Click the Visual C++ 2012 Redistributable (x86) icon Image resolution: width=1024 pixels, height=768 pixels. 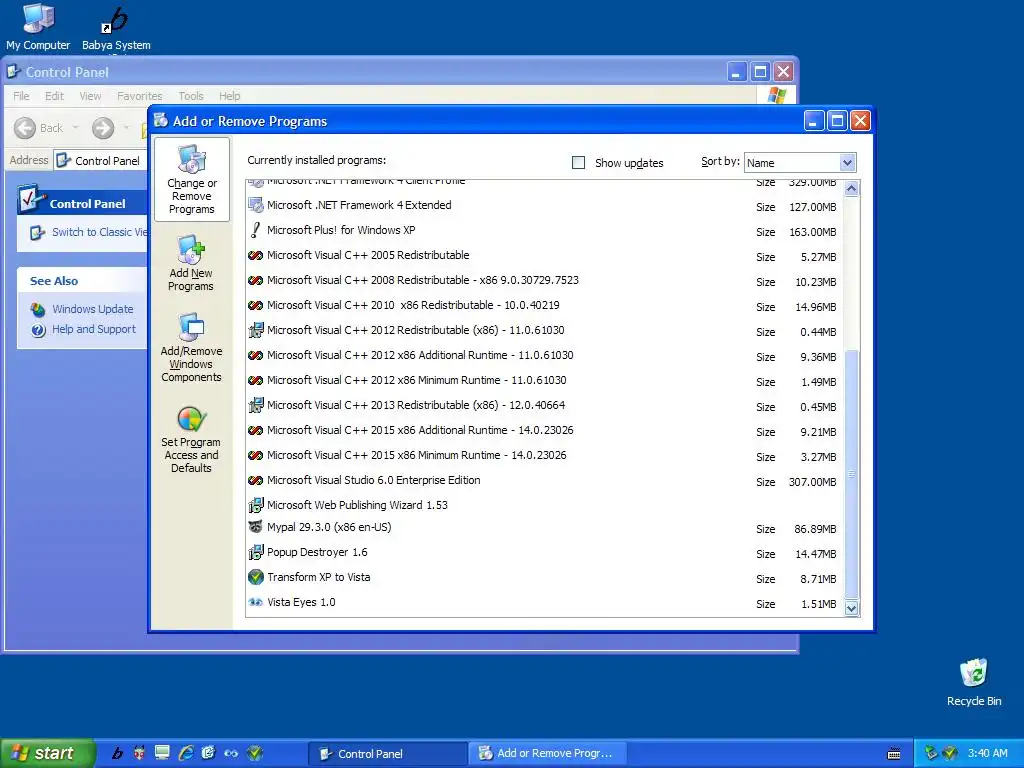255,330
